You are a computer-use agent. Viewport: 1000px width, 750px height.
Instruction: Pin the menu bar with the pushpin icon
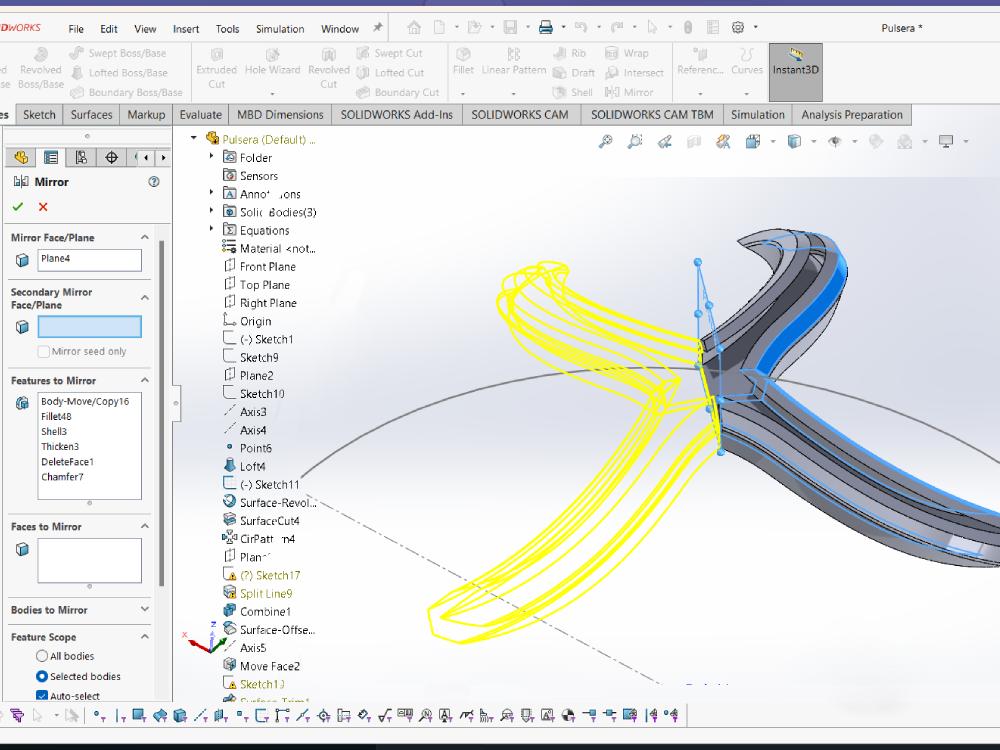[x=378, y=27]
